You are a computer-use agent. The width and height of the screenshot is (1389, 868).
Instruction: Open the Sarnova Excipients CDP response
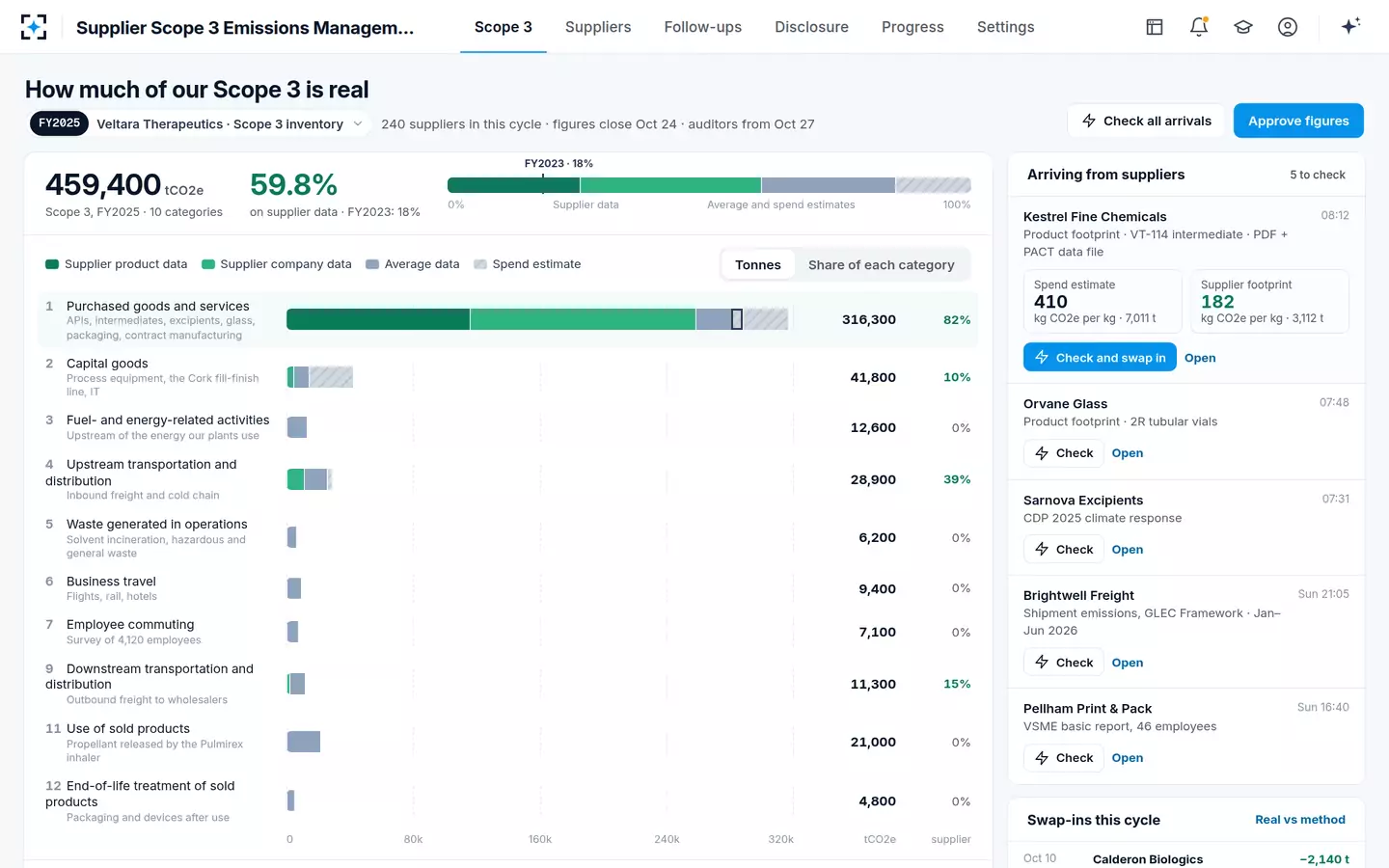click(1128, 550)
